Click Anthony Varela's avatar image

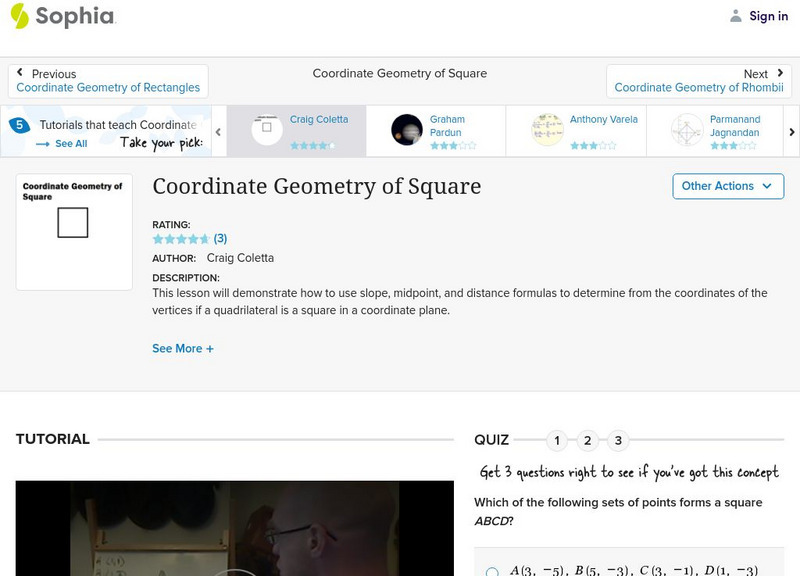point(547,129)
